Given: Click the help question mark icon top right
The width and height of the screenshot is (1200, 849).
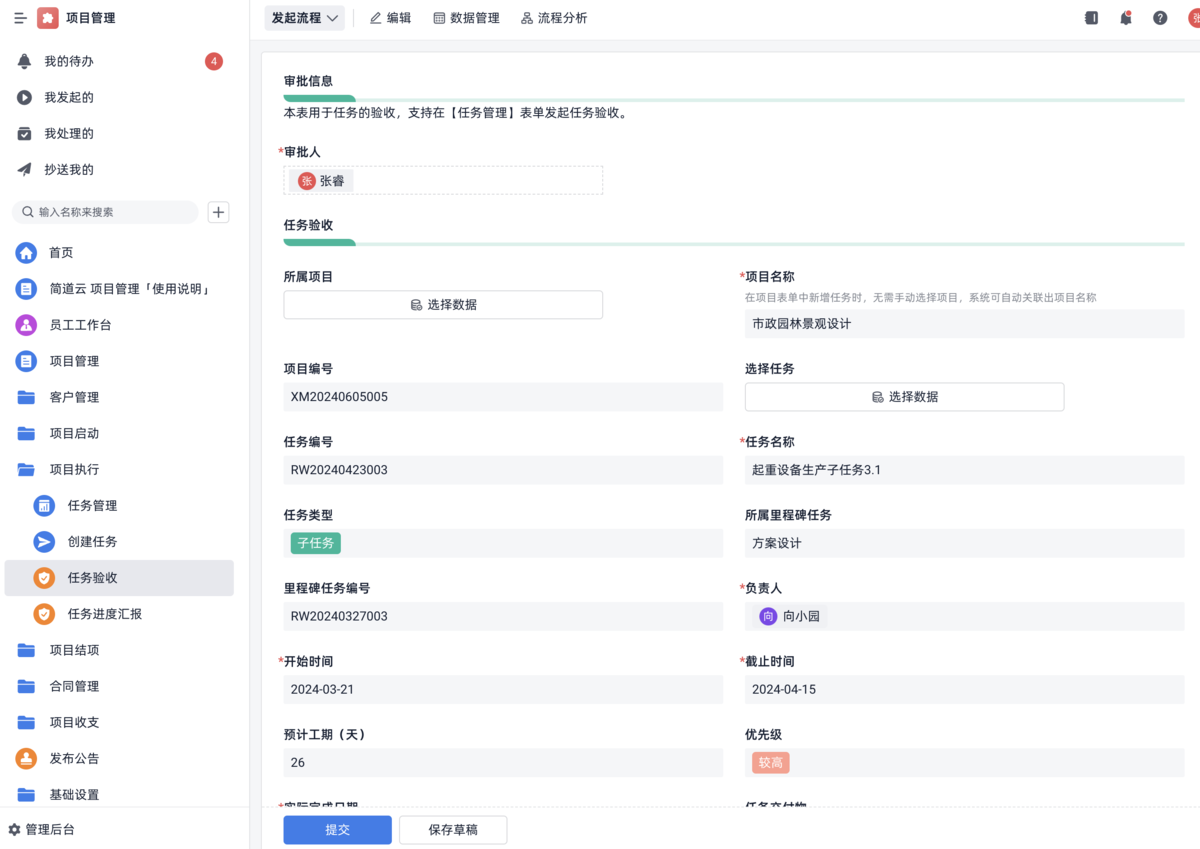Looking at the screenshot, I should point(1159,17).
